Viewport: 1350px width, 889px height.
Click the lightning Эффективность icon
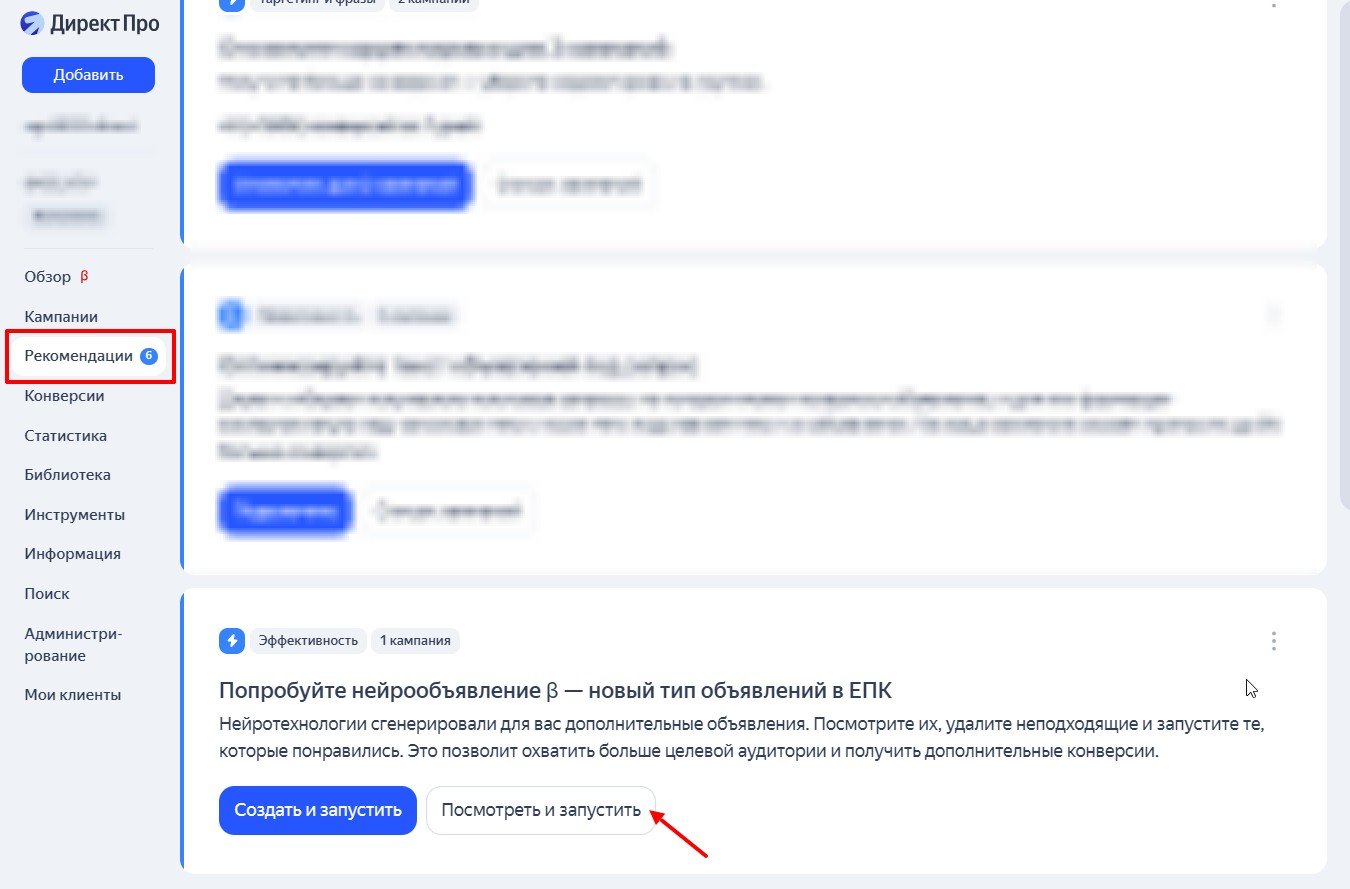[232, 640]
